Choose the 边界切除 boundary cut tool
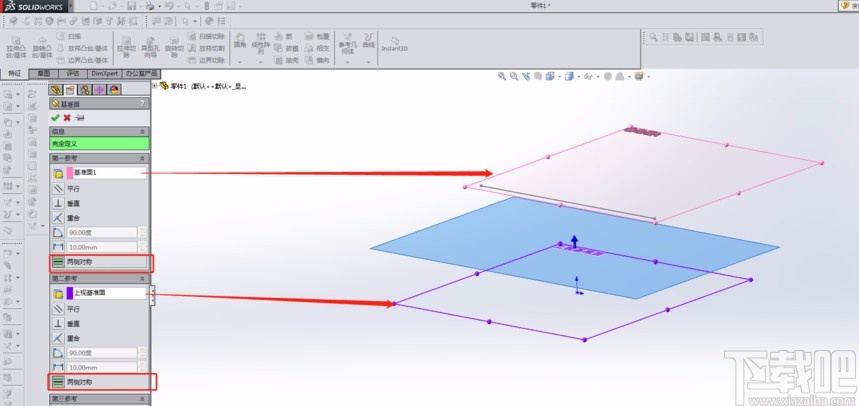Image resolution: width=859 pixels, height=406 pixels. click(206, 60)
